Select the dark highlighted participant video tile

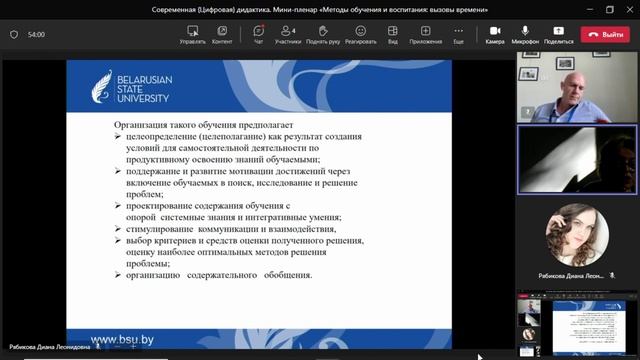pyautogui.click(x=577, y=159)
